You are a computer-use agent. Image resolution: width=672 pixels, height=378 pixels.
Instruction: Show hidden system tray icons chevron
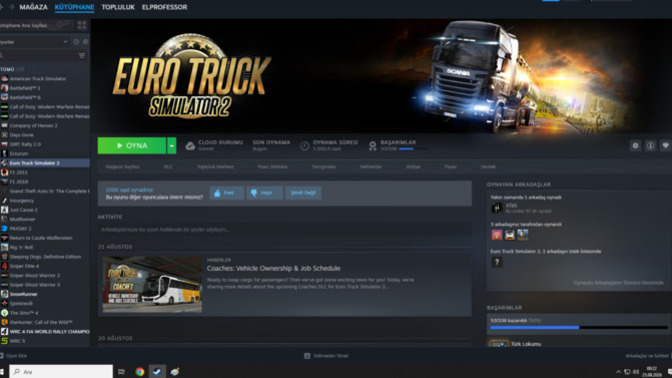click(618, 372)
